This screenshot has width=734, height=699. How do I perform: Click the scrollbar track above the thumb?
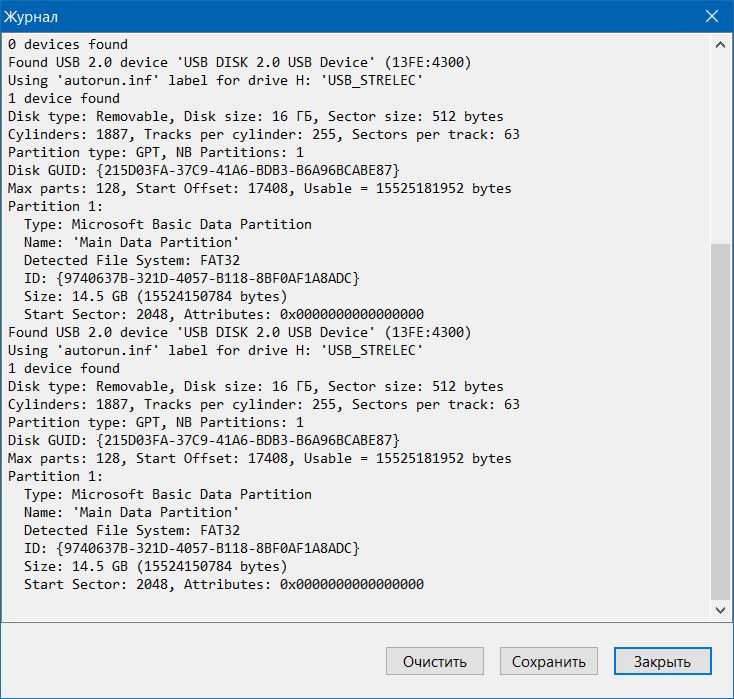click(x=720, y=149)
